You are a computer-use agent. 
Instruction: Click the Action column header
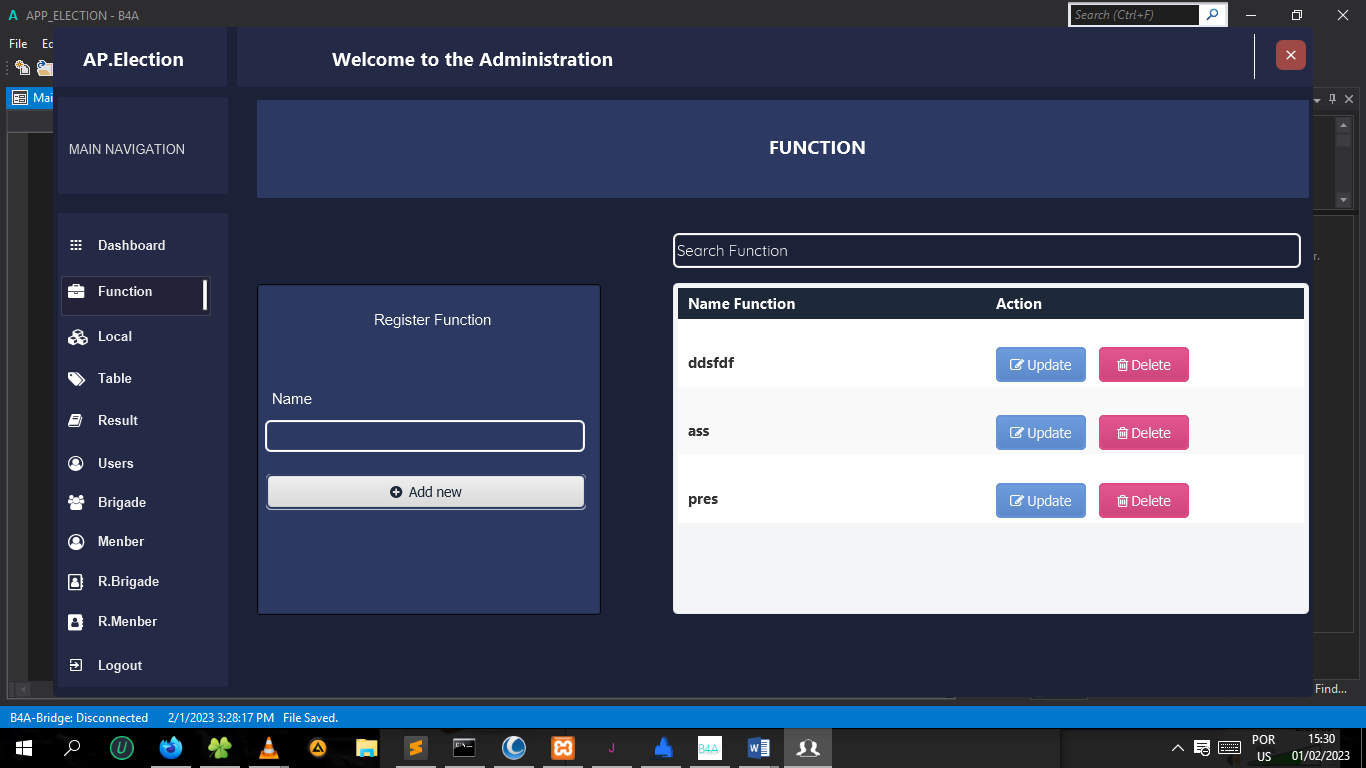click(1019, 304)
